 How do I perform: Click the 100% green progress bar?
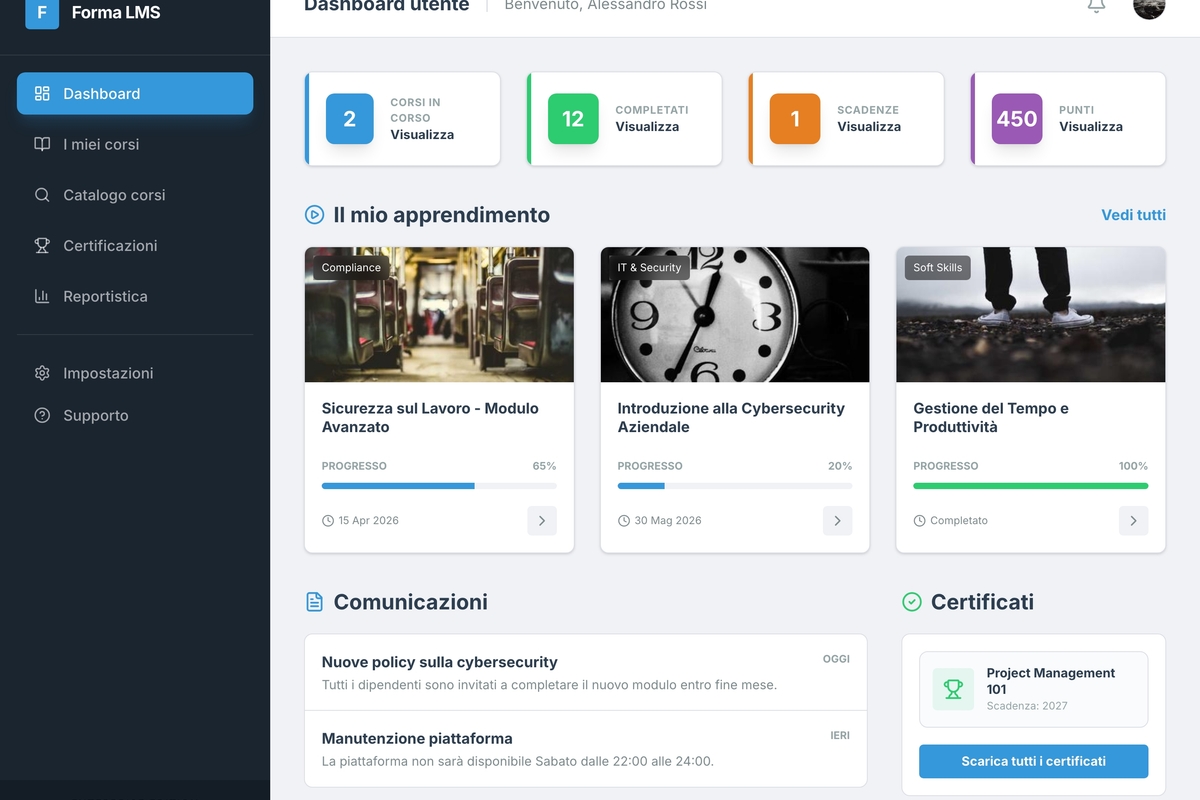pyautogui.click(x=1031, y=486)
